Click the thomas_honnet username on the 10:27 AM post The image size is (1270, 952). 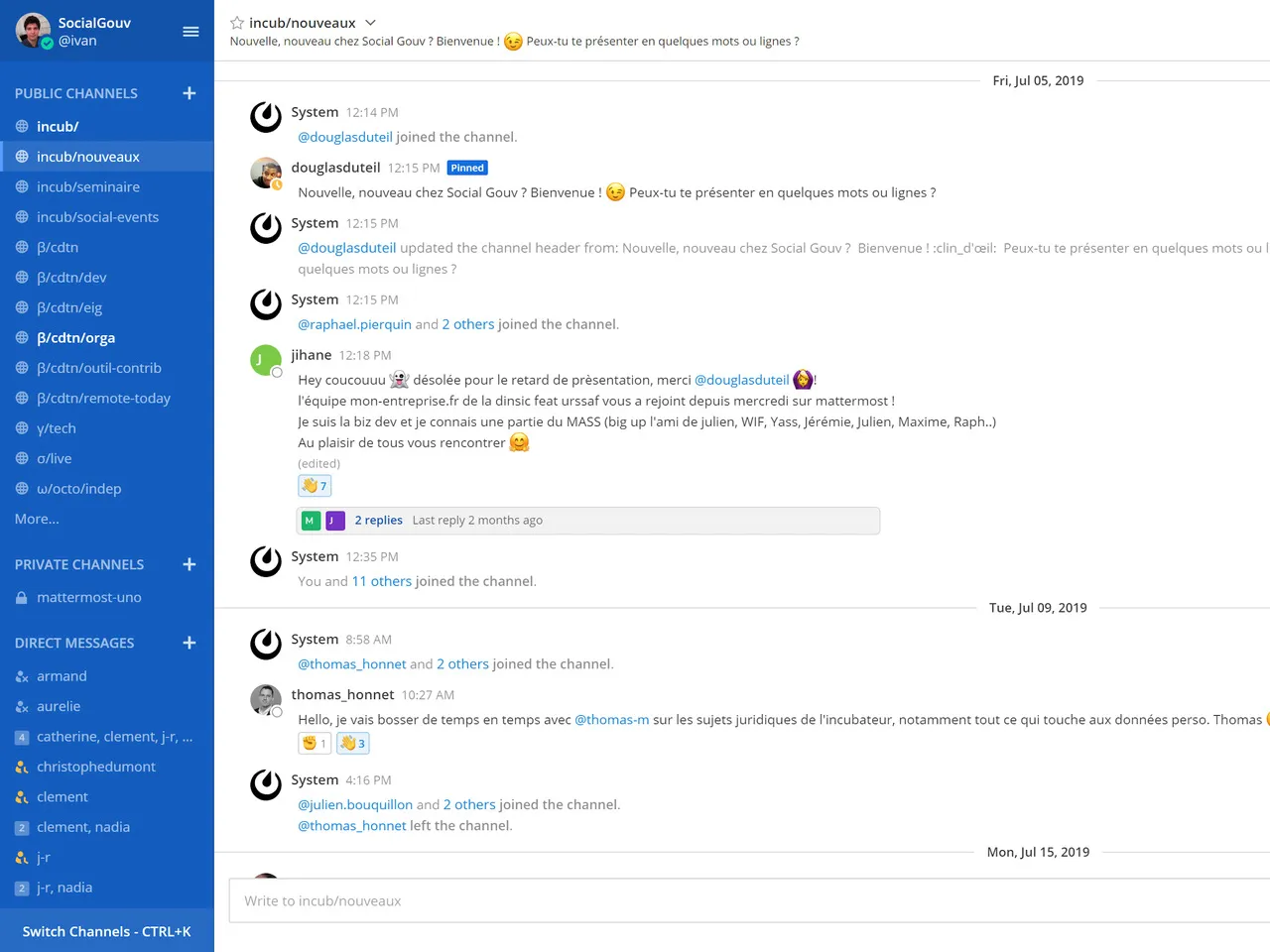point(342,695)
